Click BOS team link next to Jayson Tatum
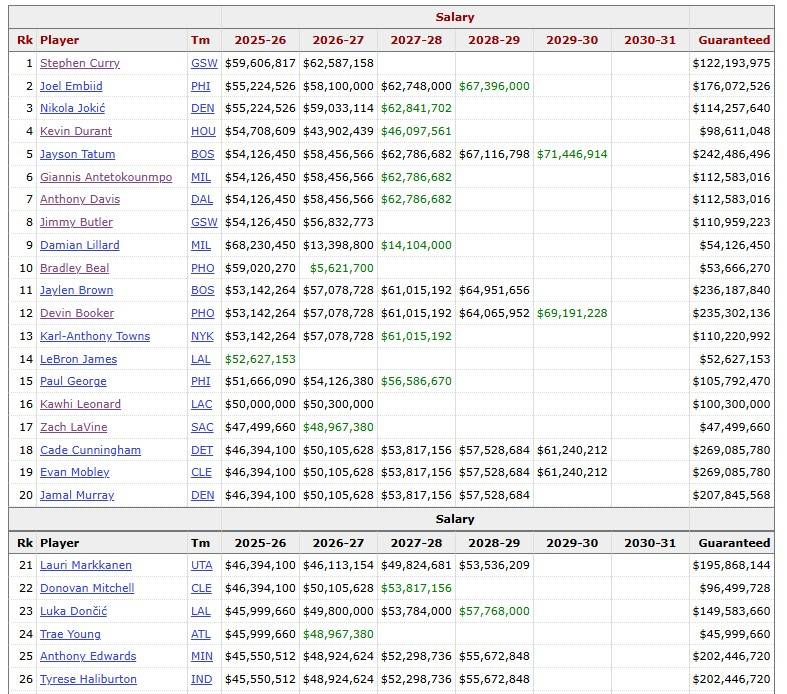Screen dimensions: 787x694 (x=201, y=154)
